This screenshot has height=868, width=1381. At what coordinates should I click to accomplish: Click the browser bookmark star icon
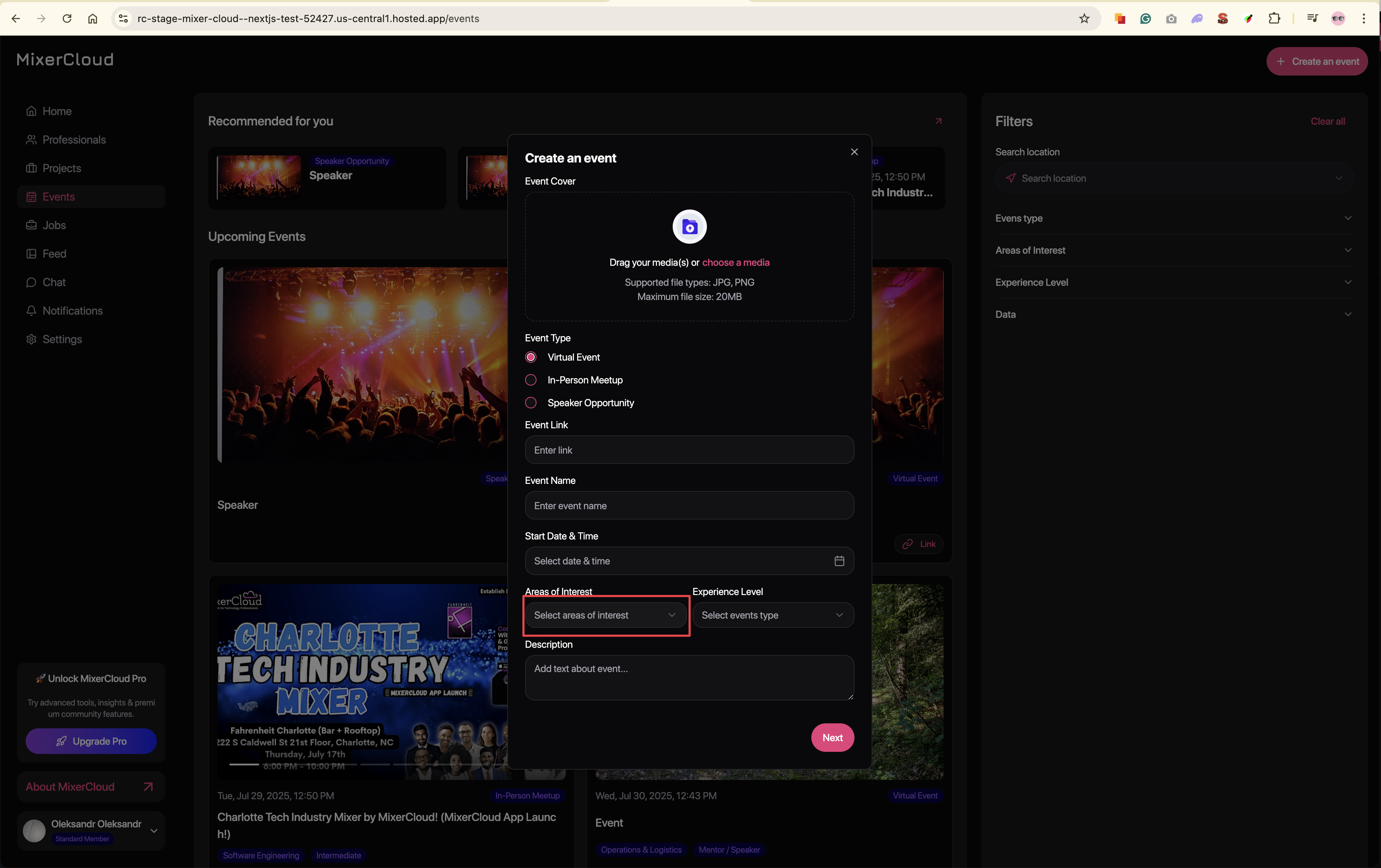[x=1084, y=19]
